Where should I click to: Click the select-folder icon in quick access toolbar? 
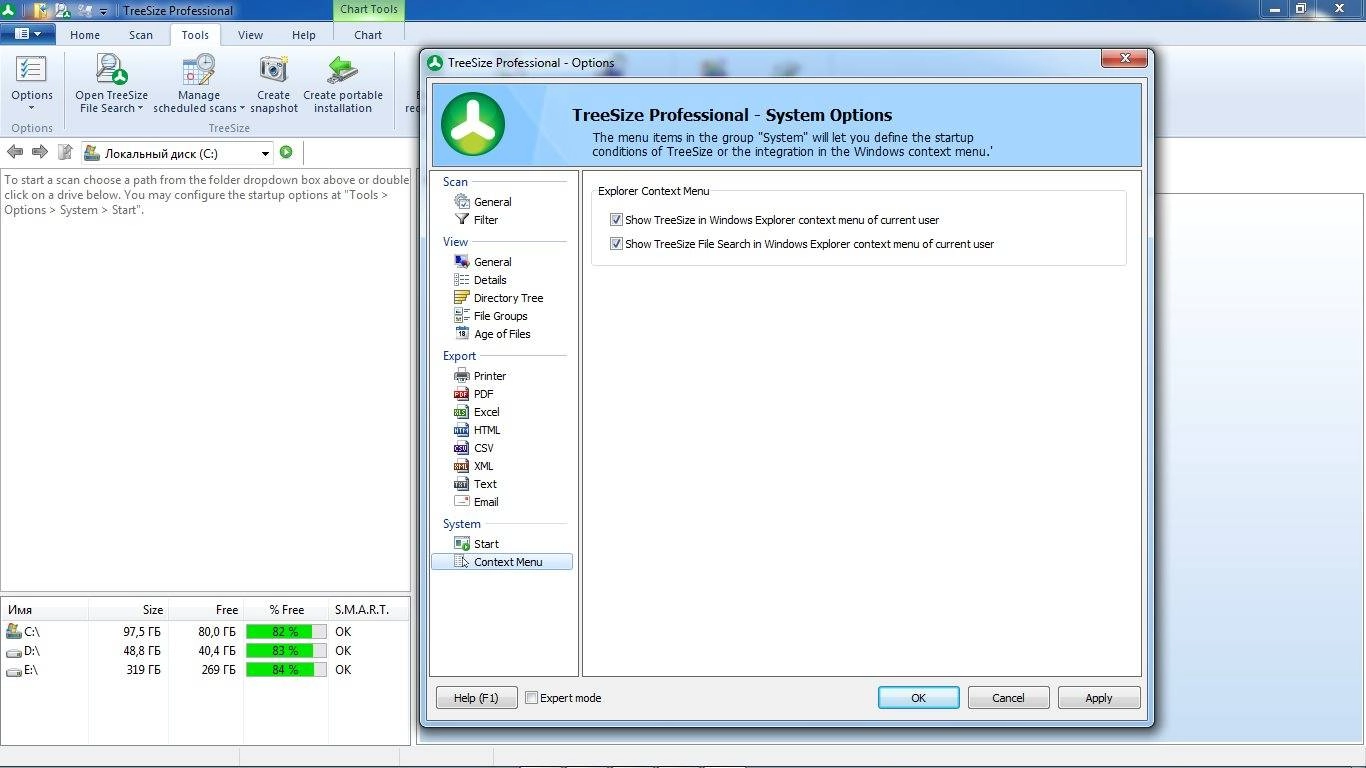click(41, 11)
